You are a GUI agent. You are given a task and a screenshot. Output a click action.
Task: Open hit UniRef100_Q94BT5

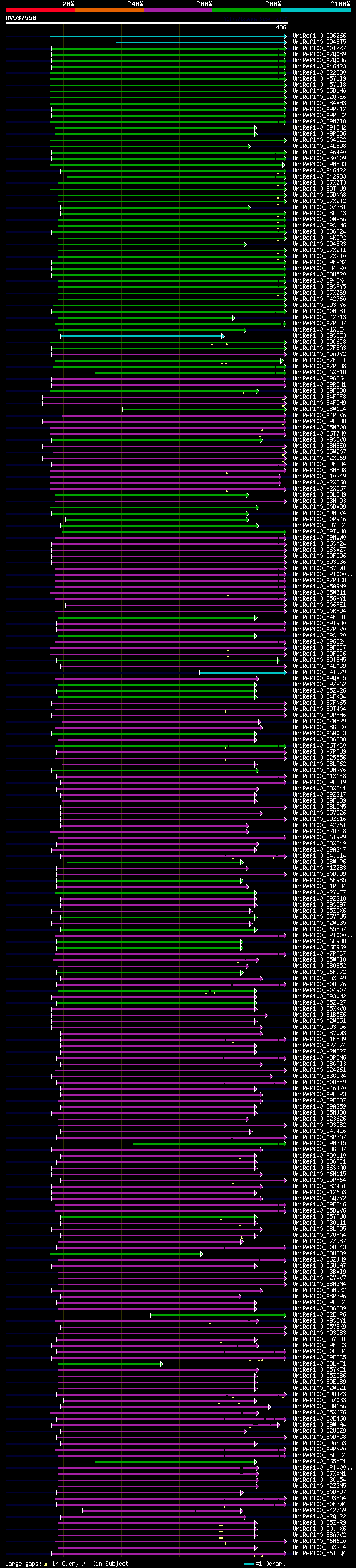click(x=319, y=42)
